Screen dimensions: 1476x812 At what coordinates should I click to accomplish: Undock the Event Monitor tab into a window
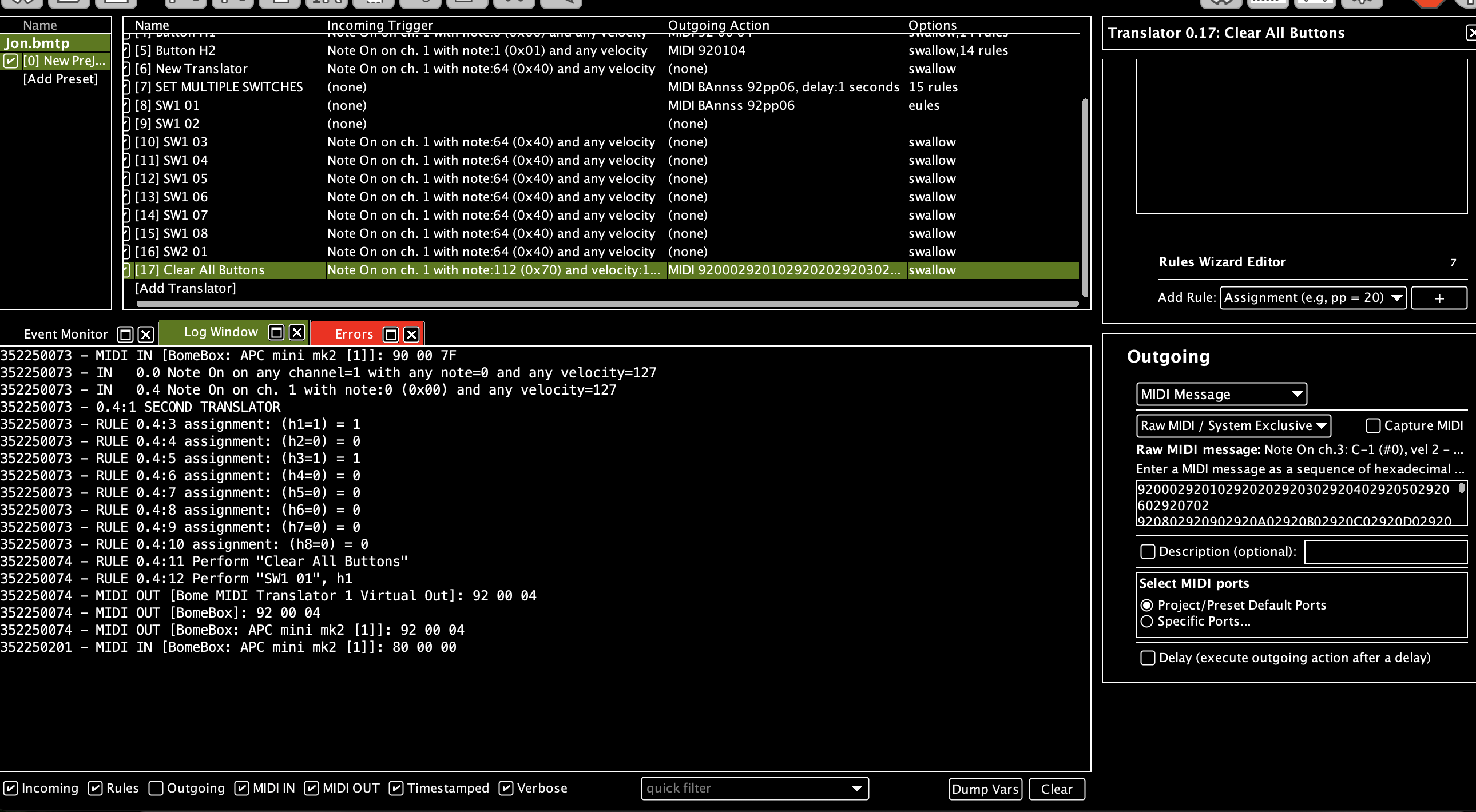125,335
